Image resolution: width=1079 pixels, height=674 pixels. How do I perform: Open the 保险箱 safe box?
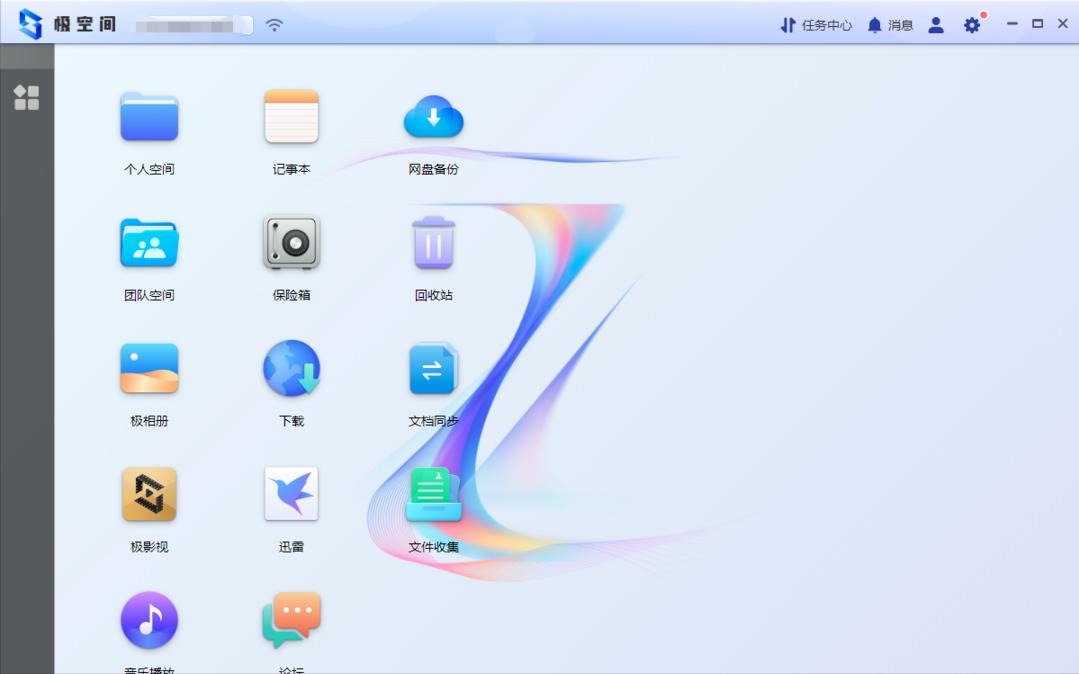[x=291, y=243]
